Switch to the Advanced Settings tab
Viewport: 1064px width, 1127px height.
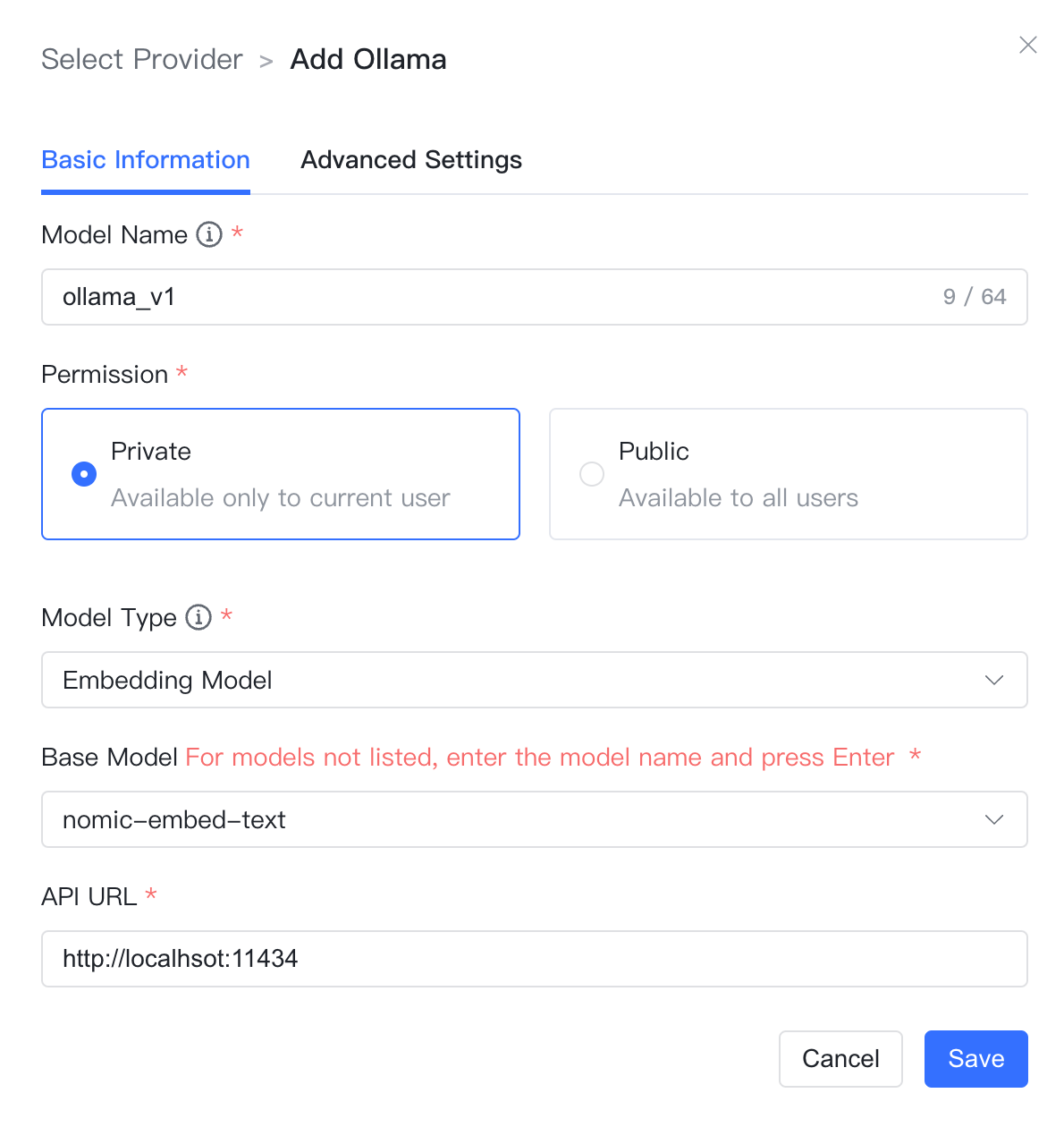click(411, 160)
